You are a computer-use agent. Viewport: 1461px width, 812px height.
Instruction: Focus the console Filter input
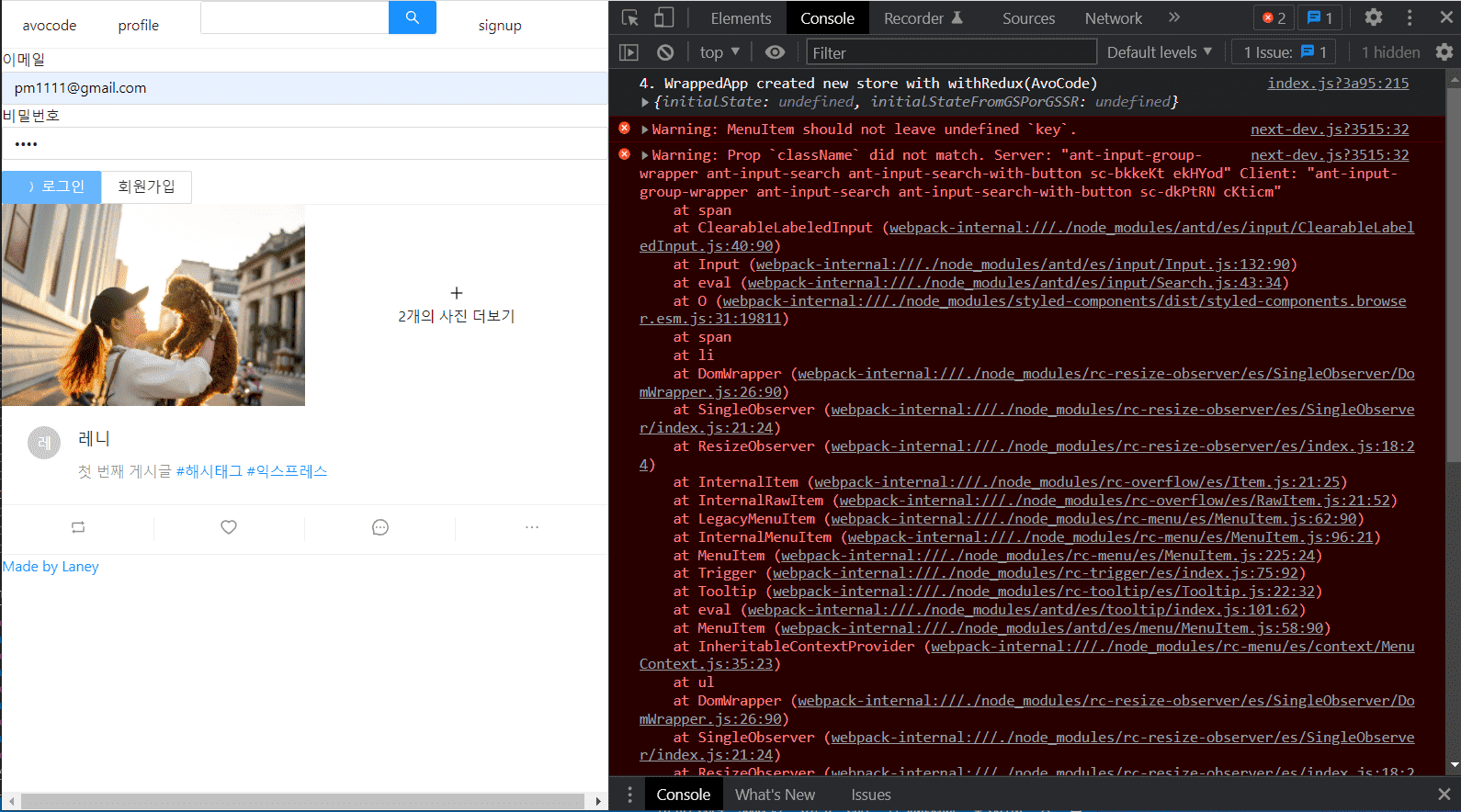951,52
